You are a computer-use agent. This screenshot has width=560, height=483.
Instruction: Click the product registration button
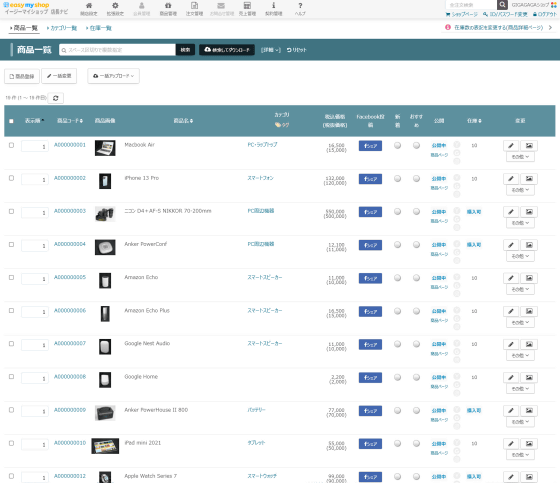(22, 76)
